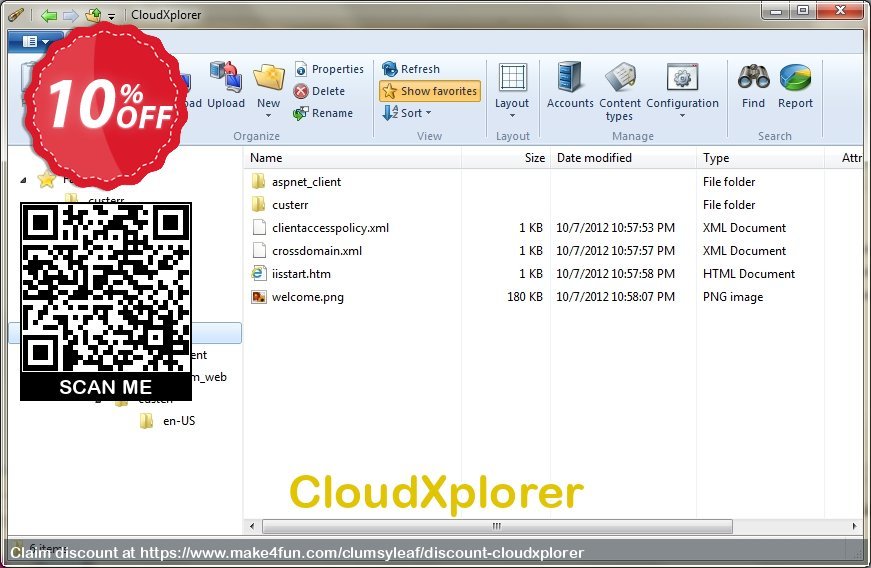Click the Forward navigation arrow

coord(71,16)
